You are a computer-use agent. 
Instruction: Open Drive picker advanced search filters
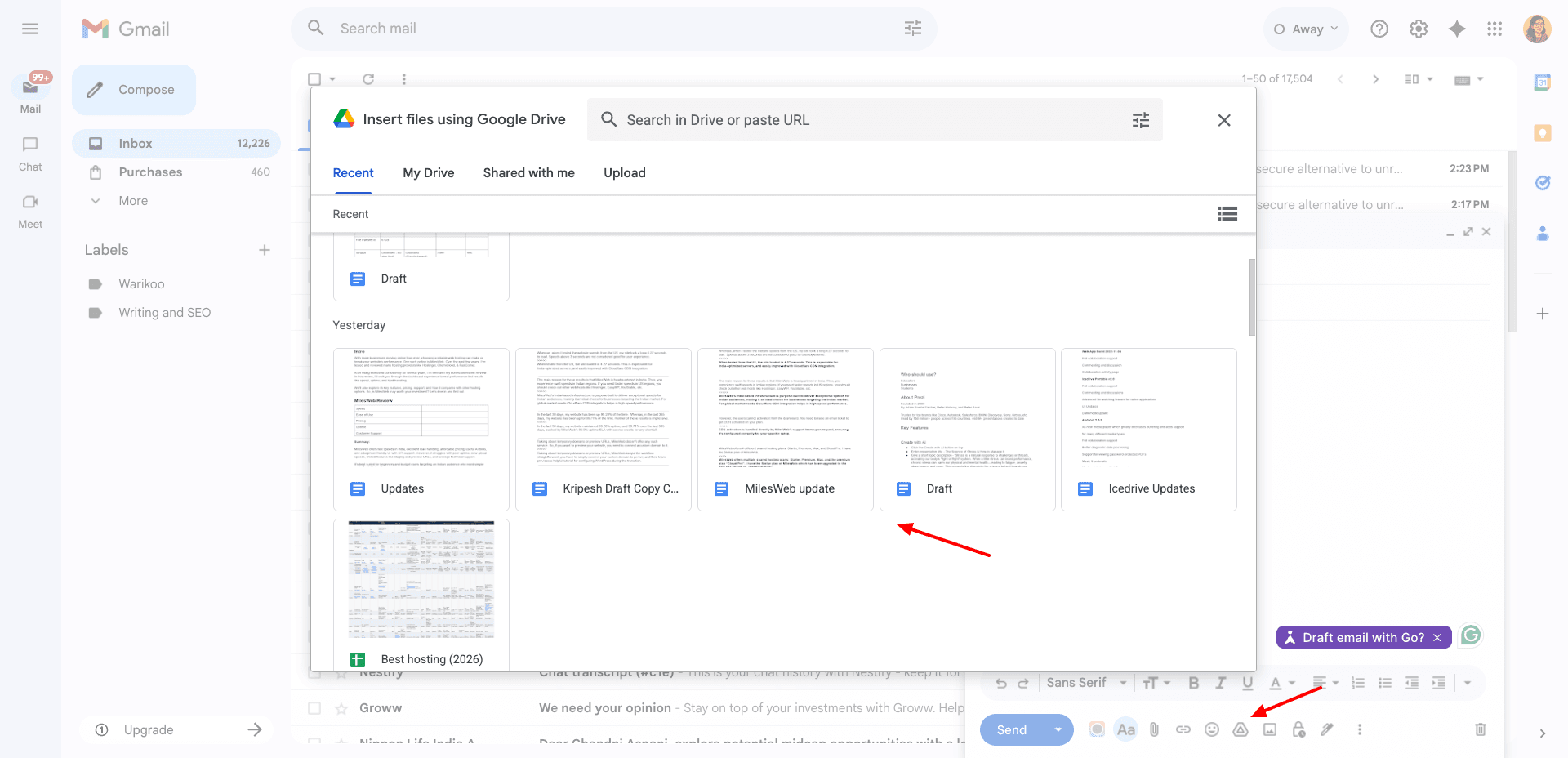(x=1141, y=120)
